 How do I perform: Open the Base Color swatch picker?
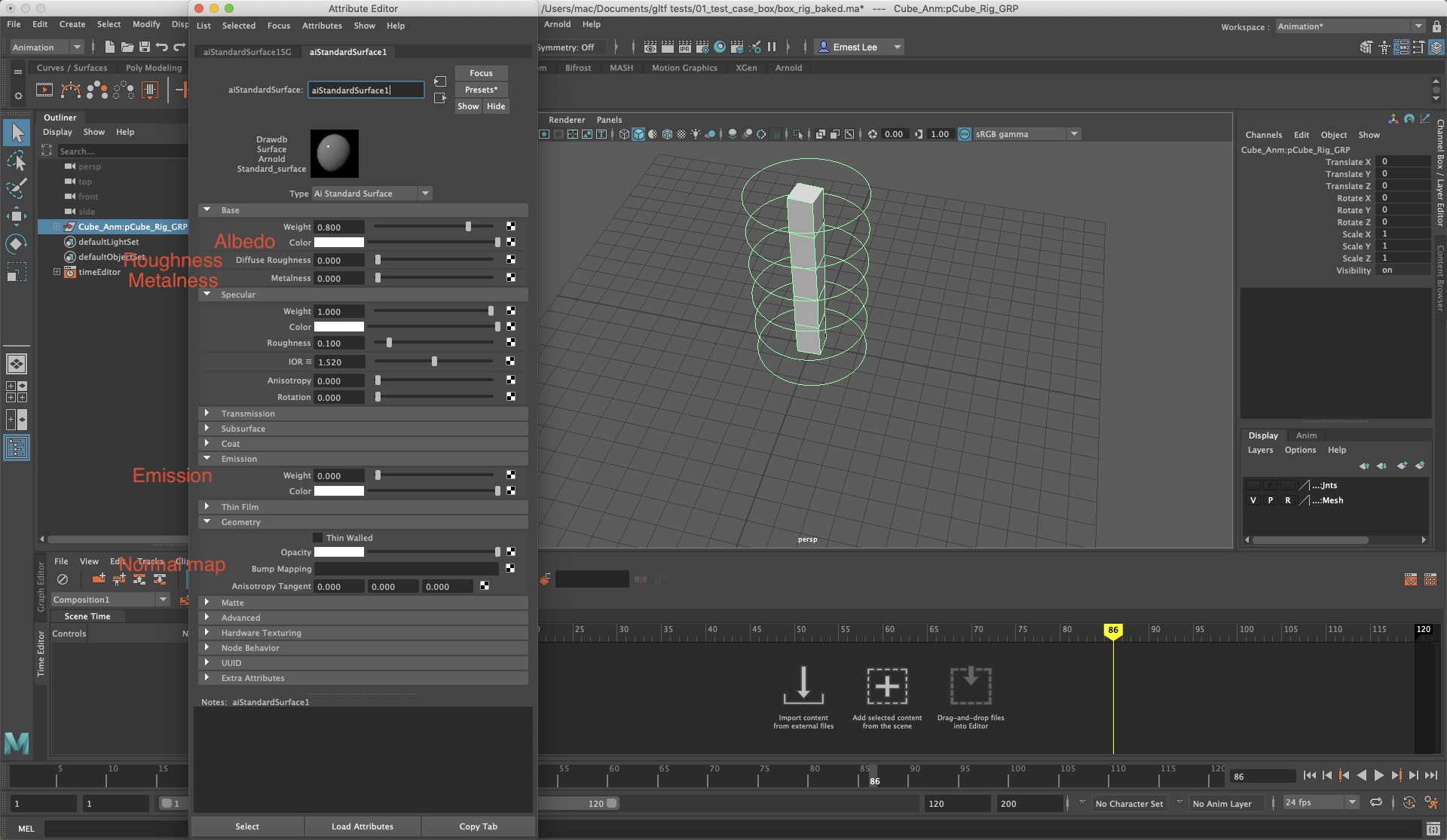pos(338,242)
